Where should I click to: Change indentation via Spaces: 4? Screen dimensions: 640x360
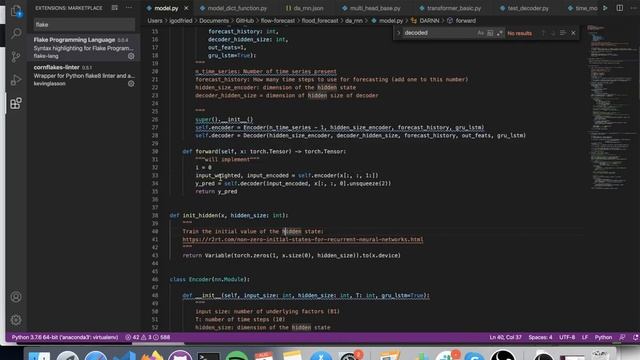point(540,338)
